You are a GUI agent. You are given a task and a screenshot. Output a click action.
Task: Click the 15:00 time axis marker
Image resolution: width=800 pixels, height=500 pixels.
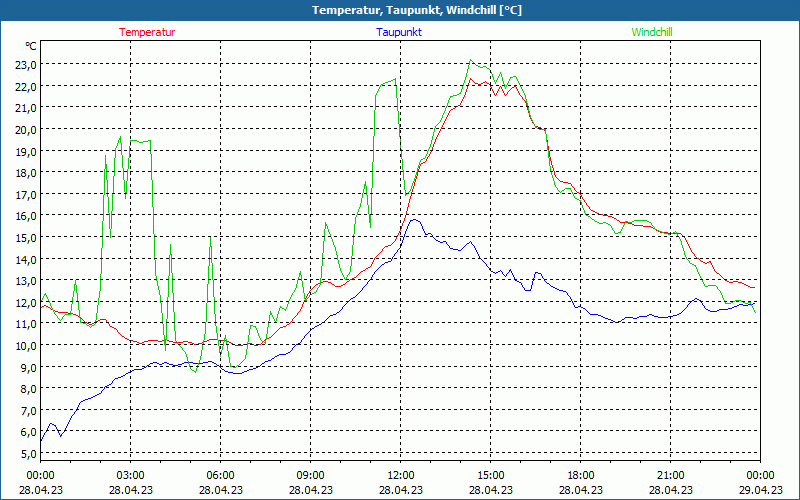[490, 475]
